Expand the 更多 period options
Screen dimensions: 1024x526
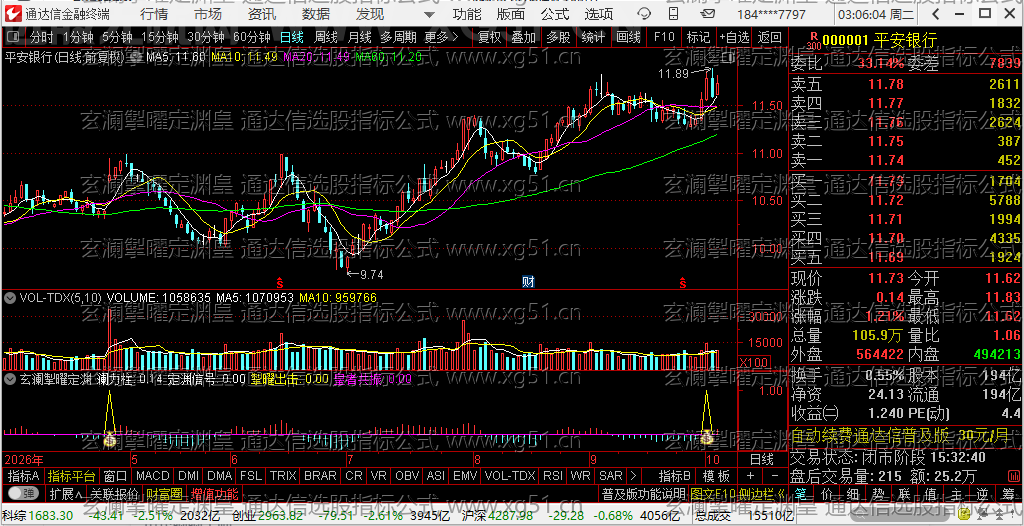pyautogui.click(x=441, y=38)
